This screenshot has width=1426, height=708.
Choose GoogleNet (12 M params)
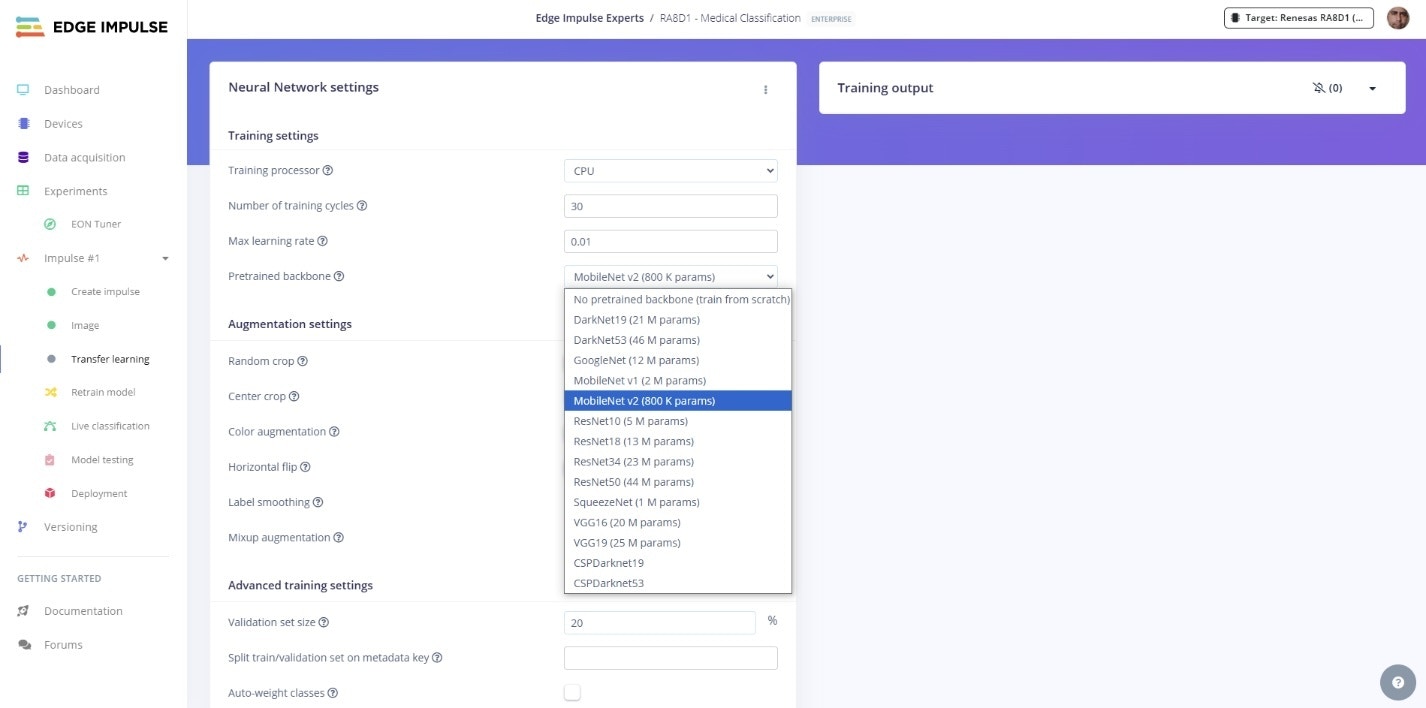(678, 360)
